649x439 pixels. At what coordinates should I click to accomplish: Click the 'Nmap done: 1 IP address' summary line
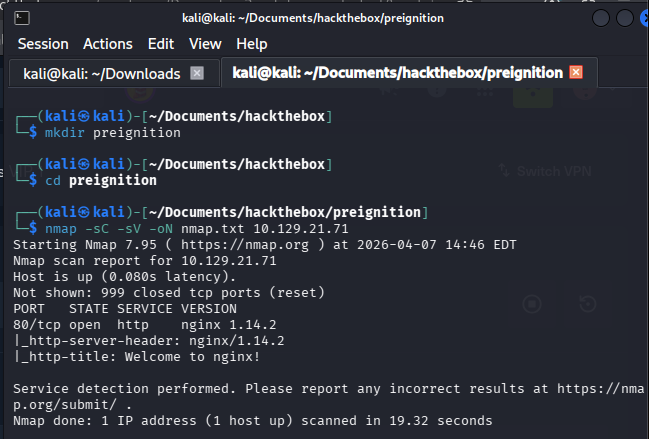[252, 421]
